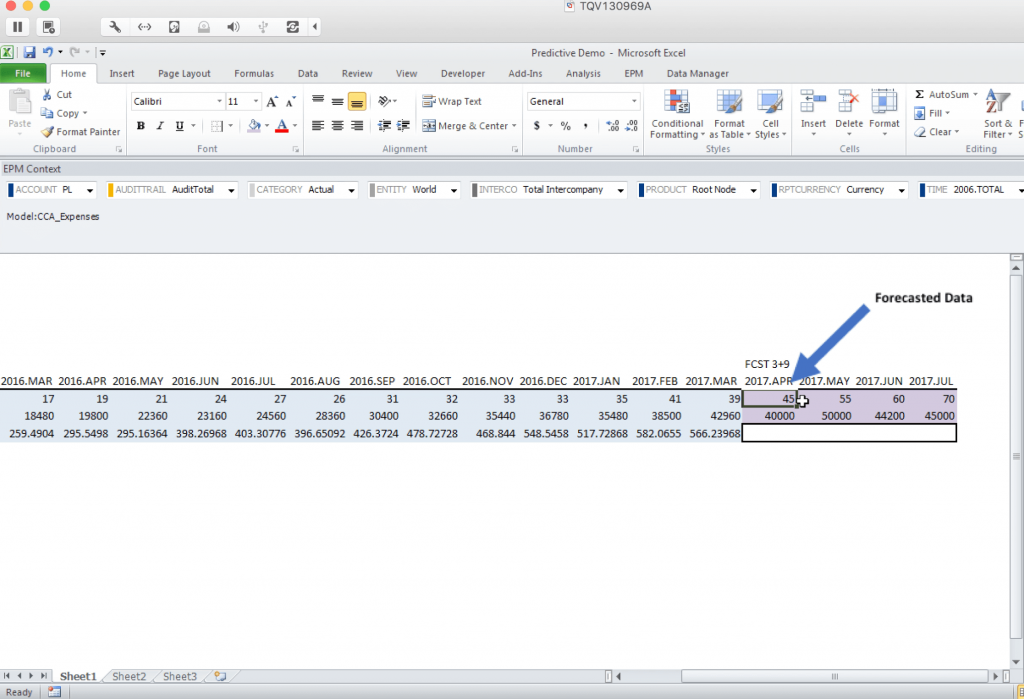Apply Comma Style number format
This screenshot has height=699, width=1024.
pos(585,125)
